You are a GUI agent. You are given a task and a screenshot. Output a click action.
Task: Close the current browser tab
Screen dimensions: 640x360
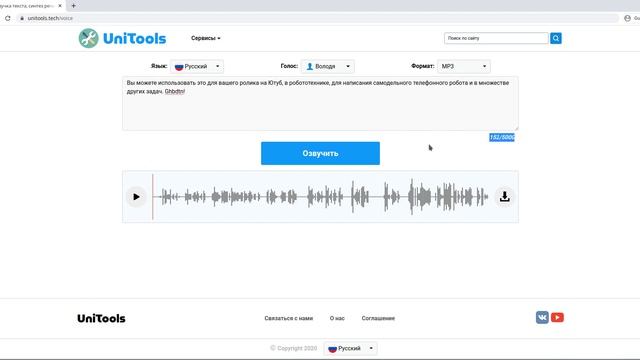pyautogui.click(x=60, y=6)
